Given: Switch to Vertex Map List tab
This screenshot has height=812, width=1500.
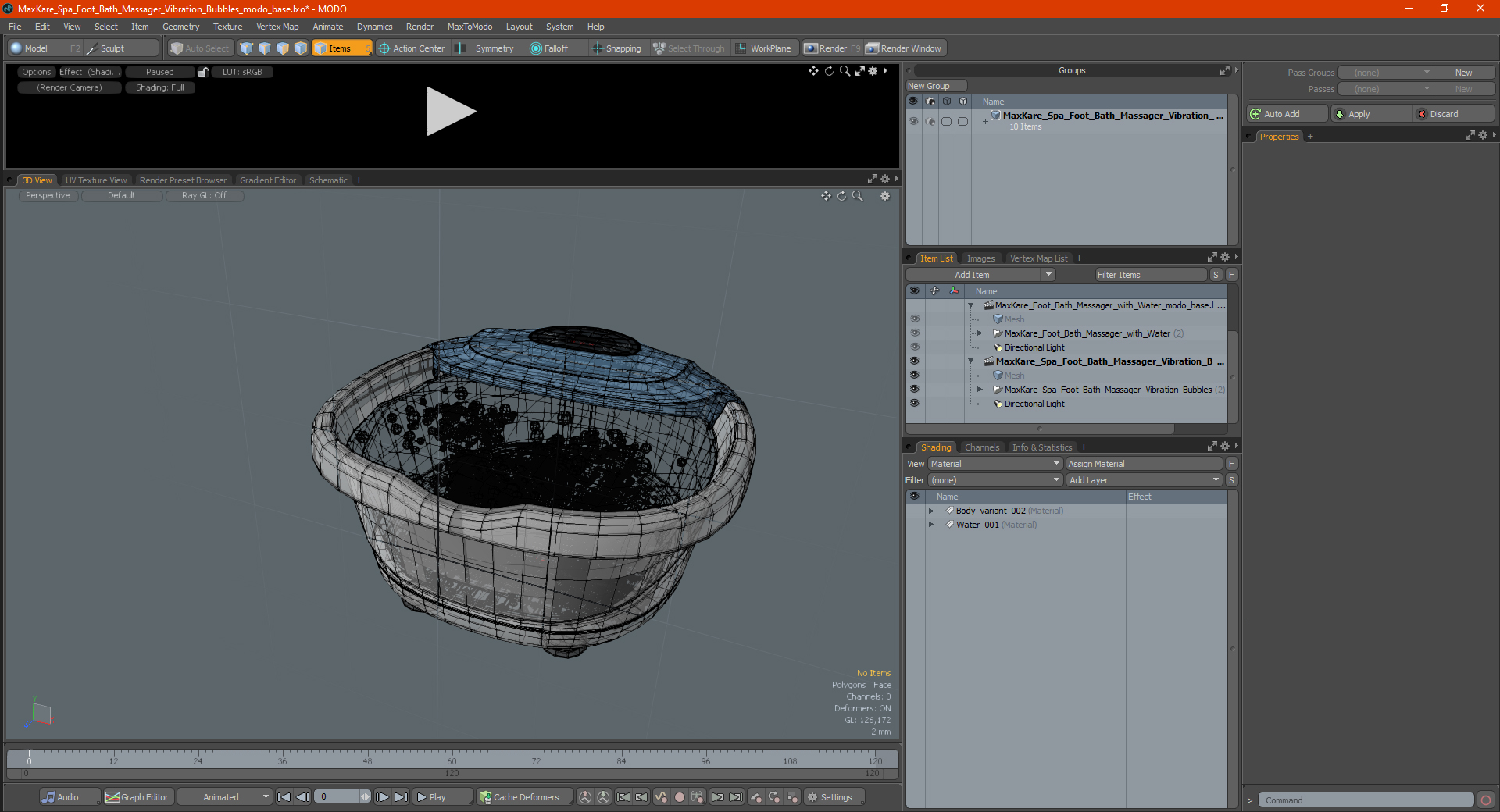Looking at the screenshot, I should click(x=1038, y=258).
